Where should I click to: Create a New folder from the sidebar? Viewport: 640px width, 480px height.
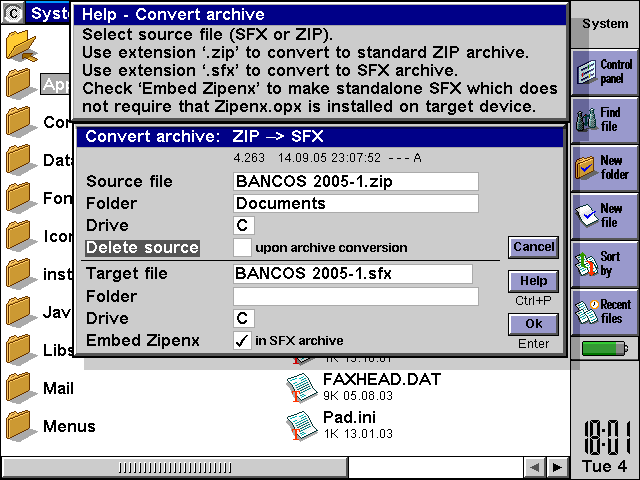point(604,168)
